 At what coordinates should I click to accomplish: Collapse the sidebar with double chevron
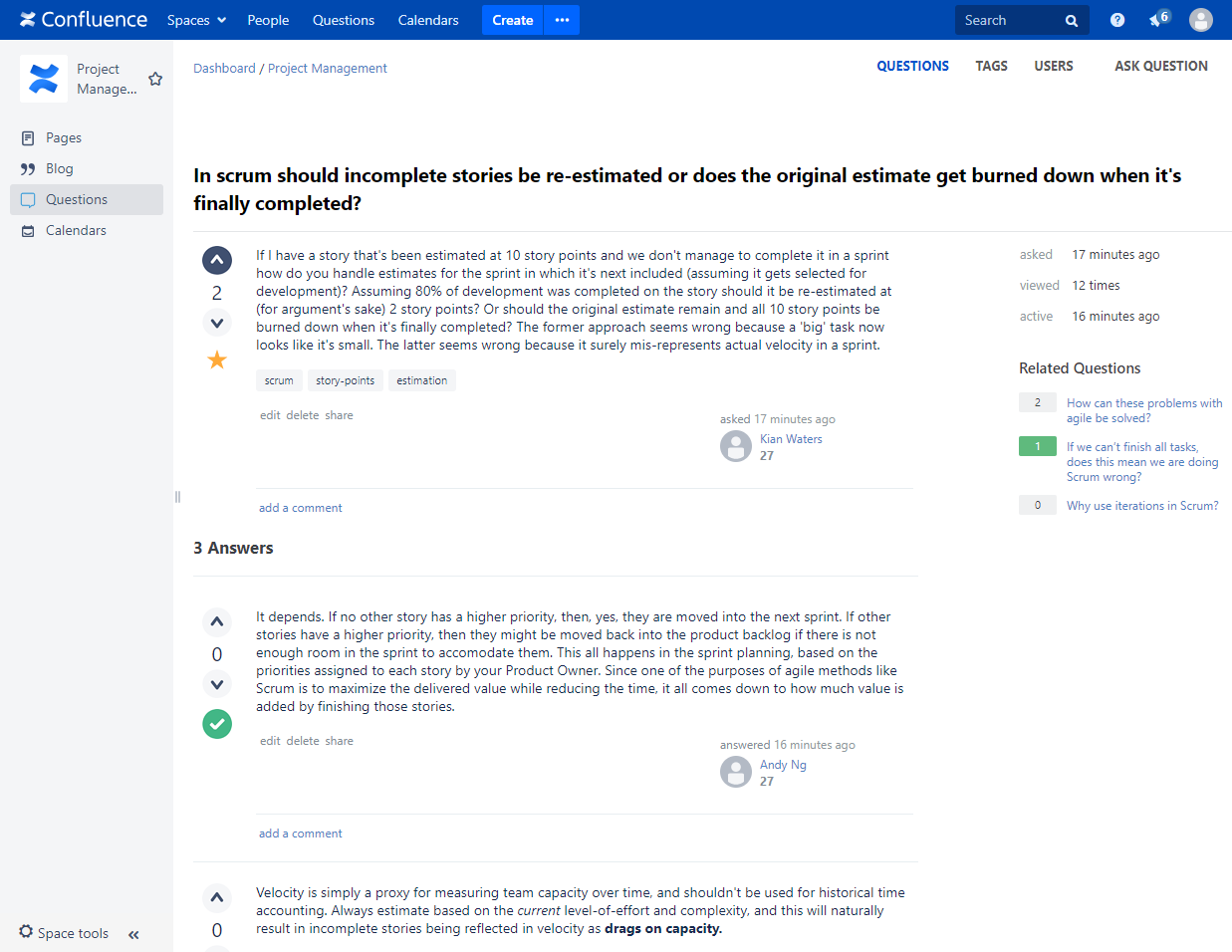[x=133, y=934]
